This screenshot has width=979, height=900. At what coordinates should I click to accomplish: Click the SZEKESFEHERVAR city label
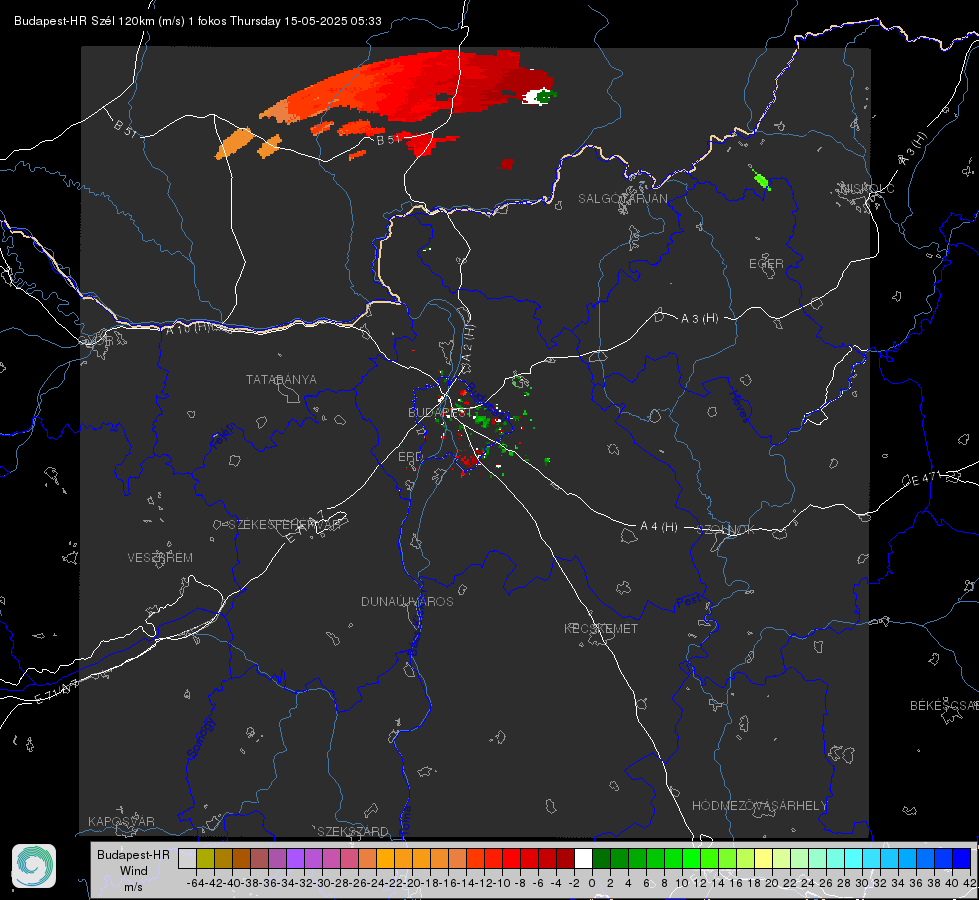click(285, 525)
